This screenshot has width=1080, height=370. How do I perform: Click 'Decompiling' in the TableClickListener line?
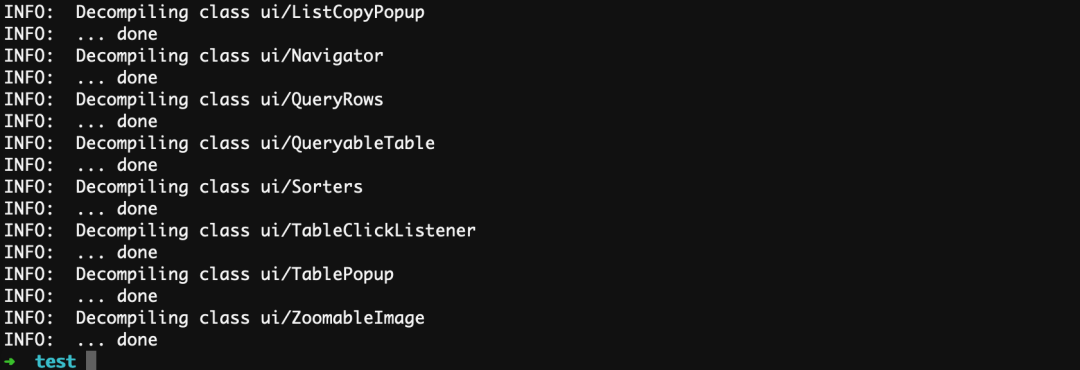tap(132, 230)
